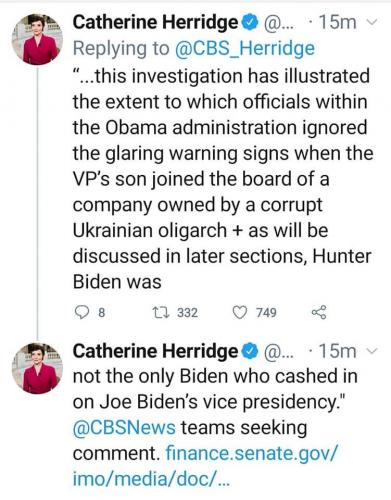Click reply icon on first tweet
The height and width of the screenshot is (500, 391).
coord(81,313)
